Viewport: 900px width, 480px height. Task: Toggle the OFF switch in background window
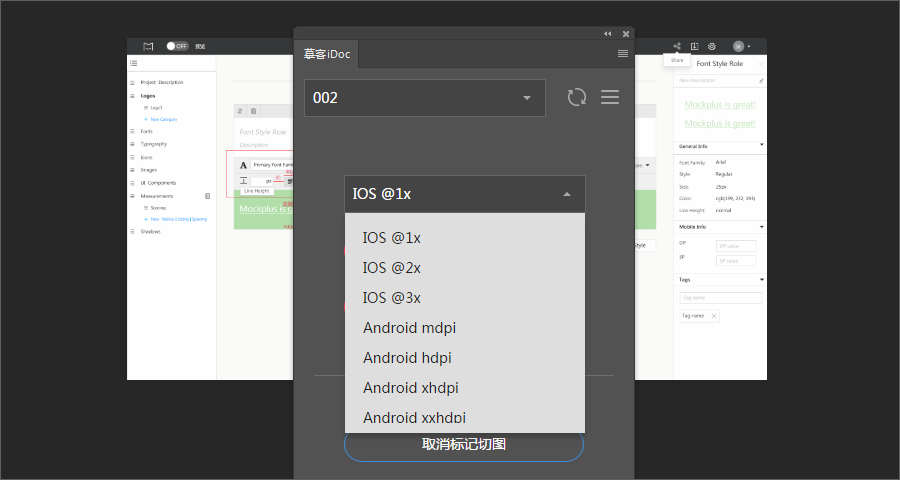177,46
